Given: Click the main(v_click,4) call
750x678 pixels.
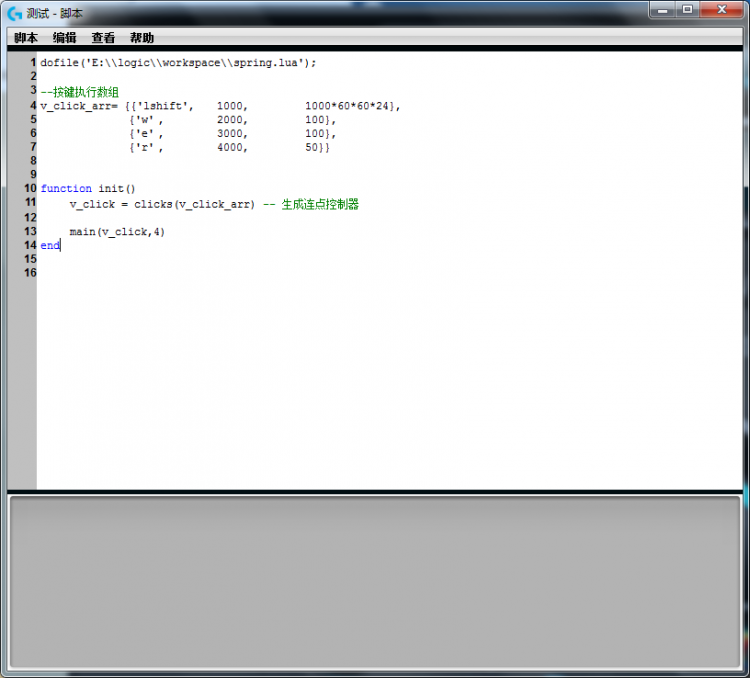Looking at the screenshot, I should pos(117,232).
